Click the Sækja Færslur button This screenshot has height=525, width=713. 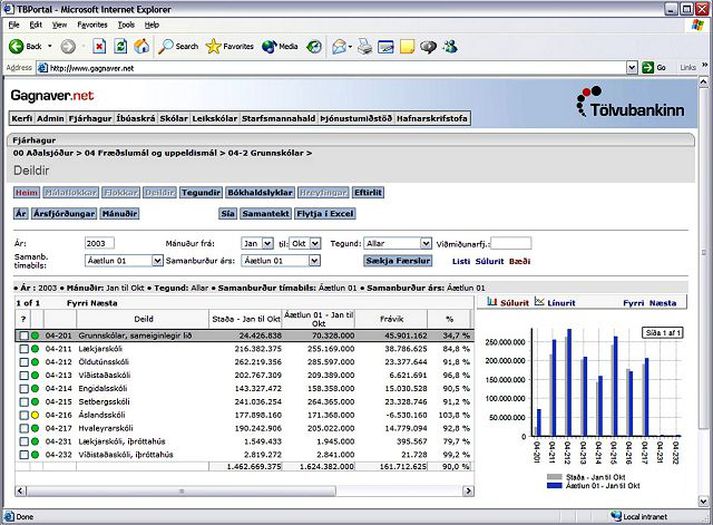tap(398, 261)
